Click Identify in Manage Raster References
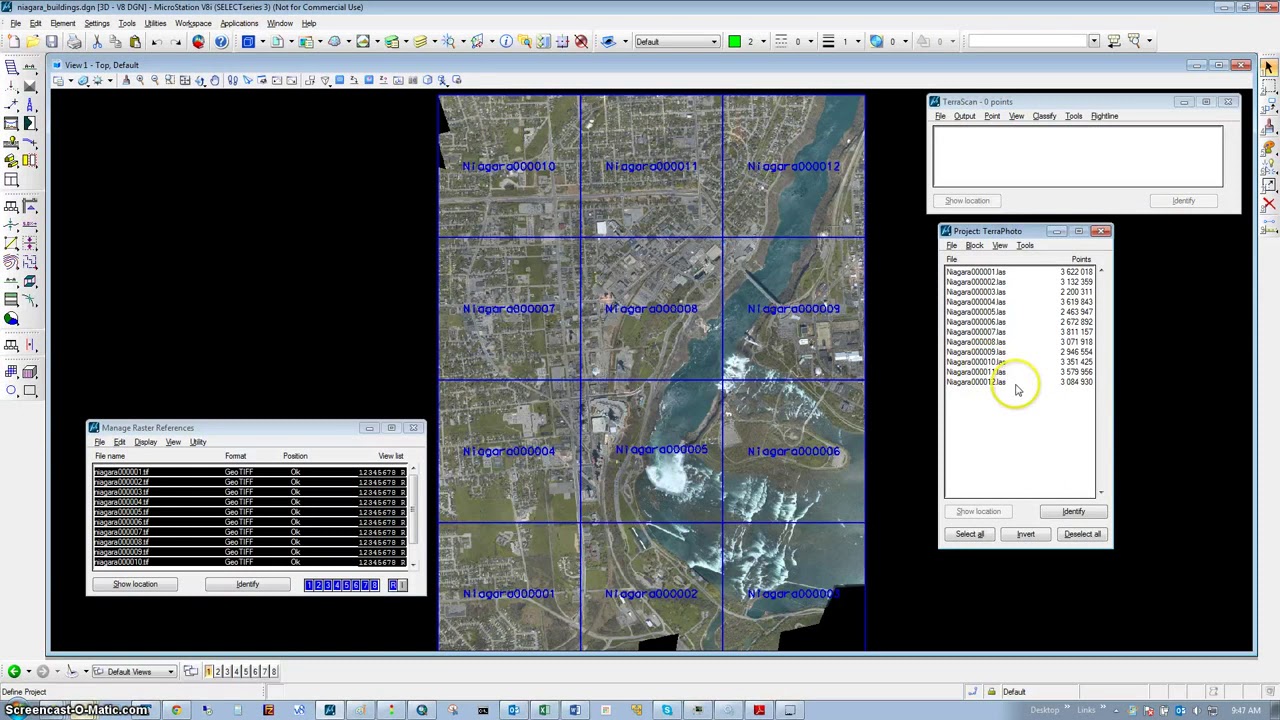This screenshot has width=1280, height=720. pos(247,584)
